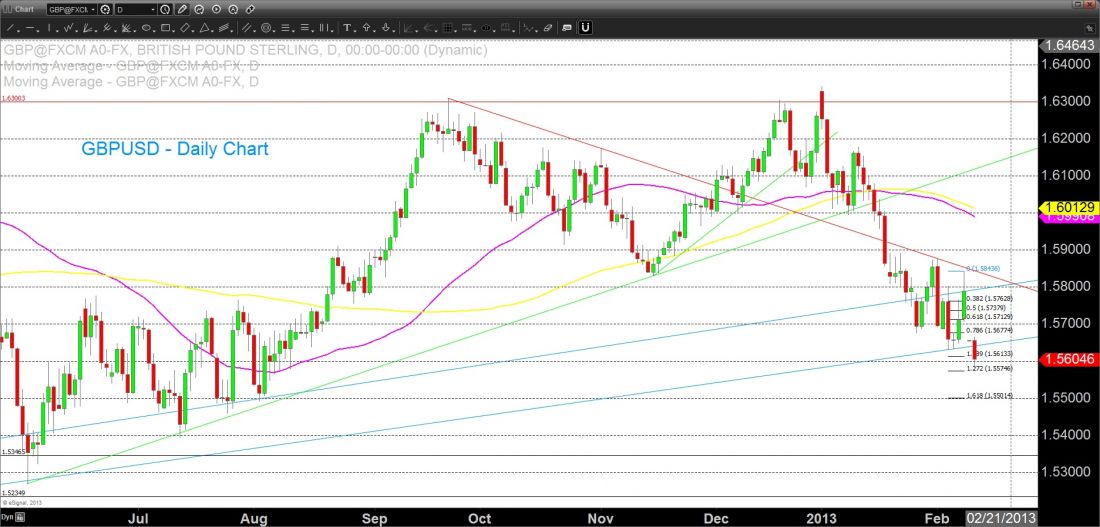The image size is (1100, 527).
Task: Click the Chart window title tab
Action: [22, 7]
